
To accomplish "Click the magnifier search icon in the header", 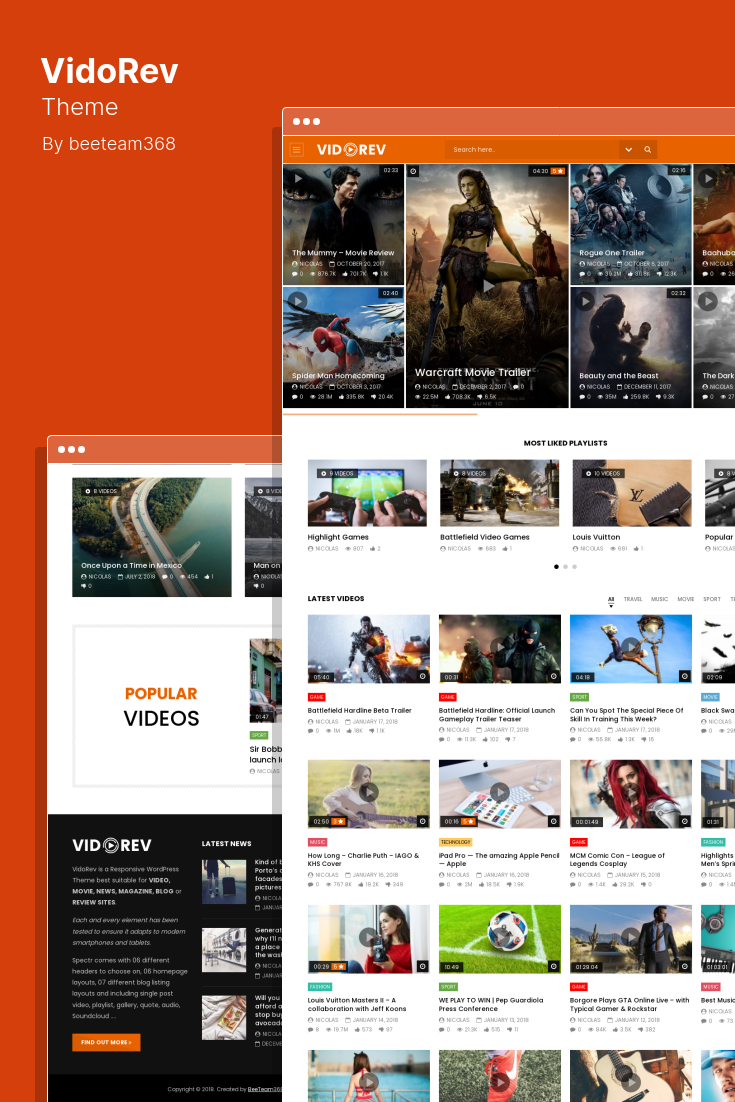I will point(647,150).
